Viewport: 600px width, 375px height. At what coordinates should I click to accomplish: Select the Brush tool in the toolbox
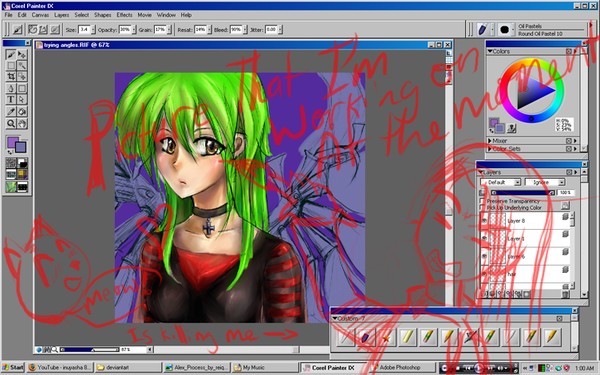[11, 54]
